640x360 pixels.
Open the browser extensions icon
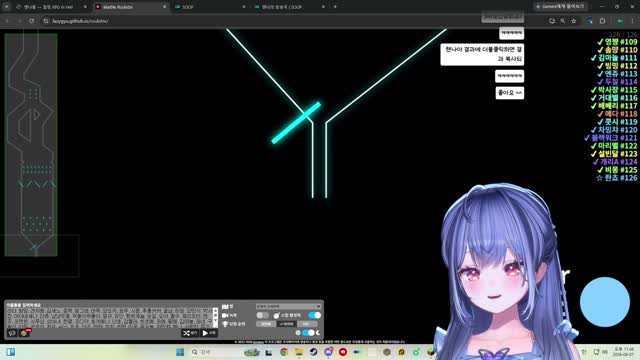coord(602,21)
